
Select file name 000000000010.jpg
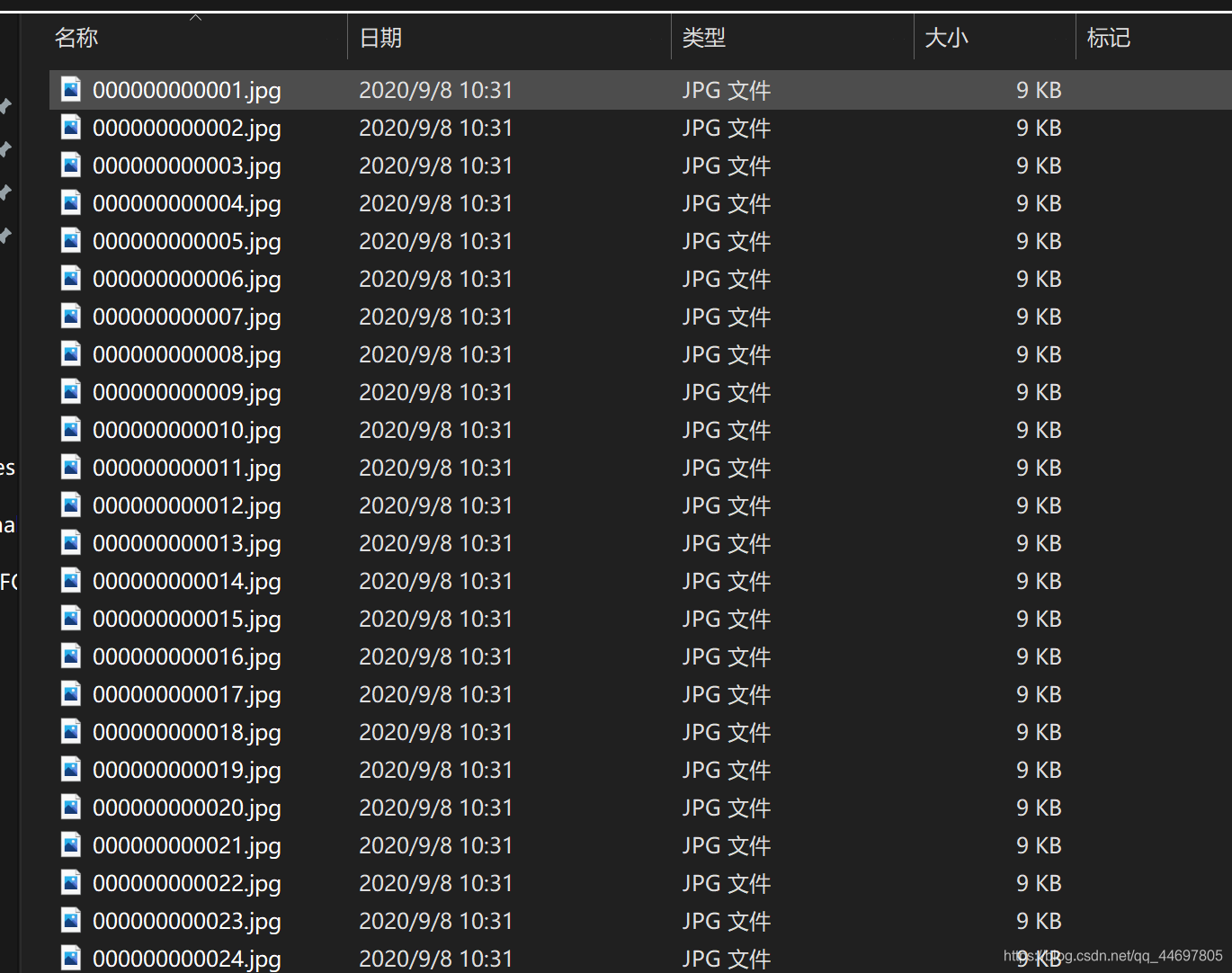tap(187, 431)
